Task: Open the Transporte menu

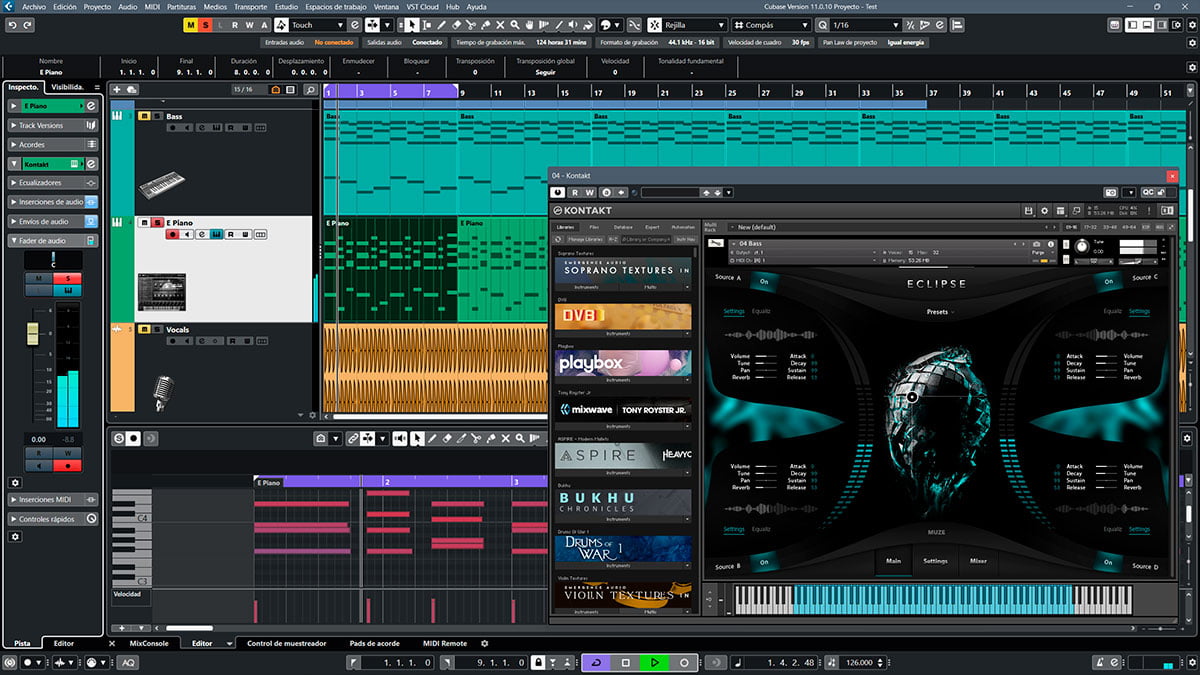Action: [x=250, y=6]
